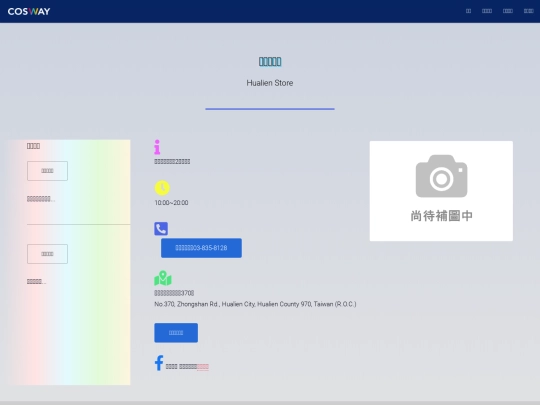Click the COSWAY logo in the header
The width and height of the screenshot is (540, 405).
pos(29,11)
